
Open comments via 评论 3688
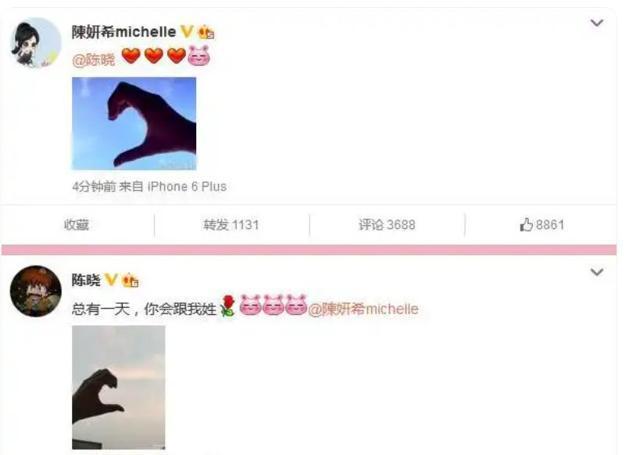click(x=387, y=225)
